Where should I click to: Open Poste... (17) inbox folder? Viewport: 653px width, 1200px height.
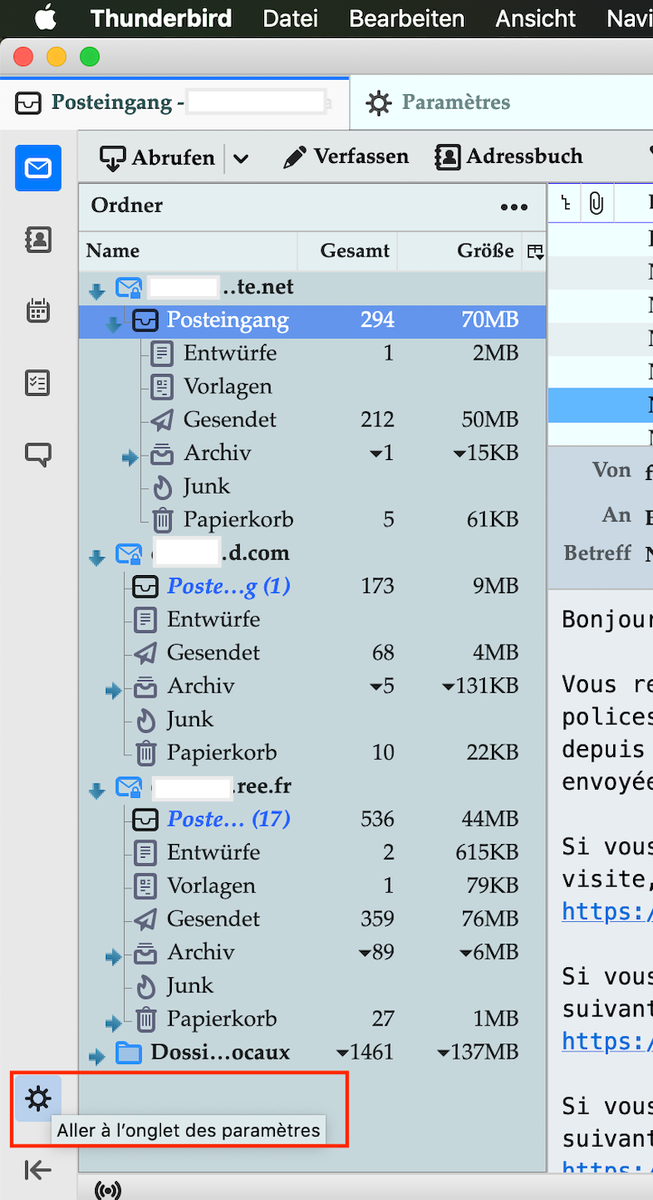coord(312,818)
